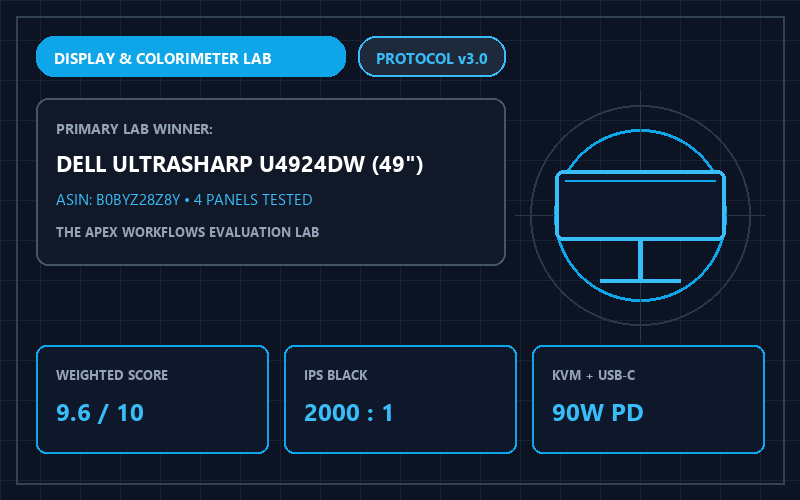The width and height of the screenshot is (800, 500).
Task: Click the 2000 : 1 contrast value
Action: (348, 413)
